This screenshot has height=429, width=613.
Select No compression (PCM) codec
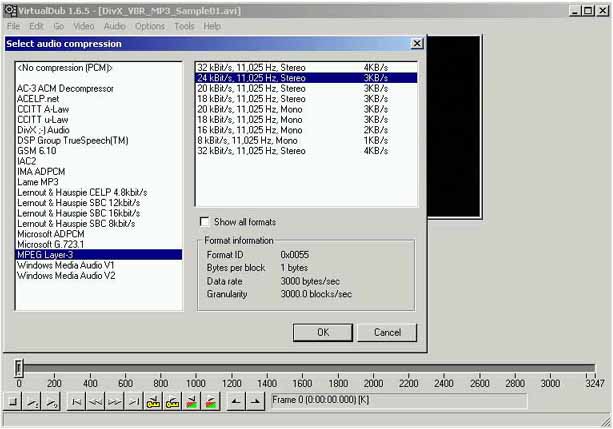99,68
